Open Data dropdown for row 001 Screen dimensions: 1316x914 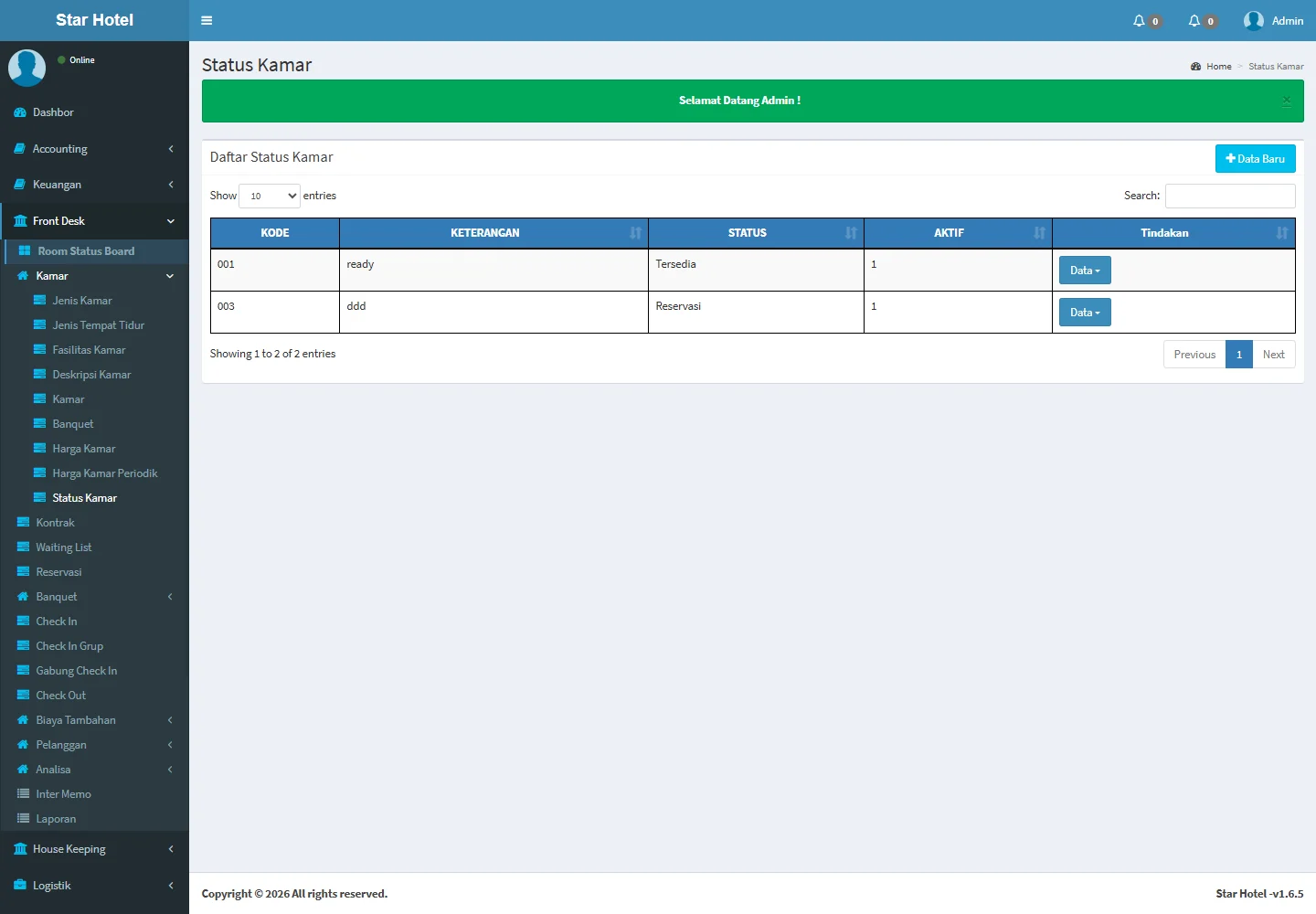coord(1085,271)
